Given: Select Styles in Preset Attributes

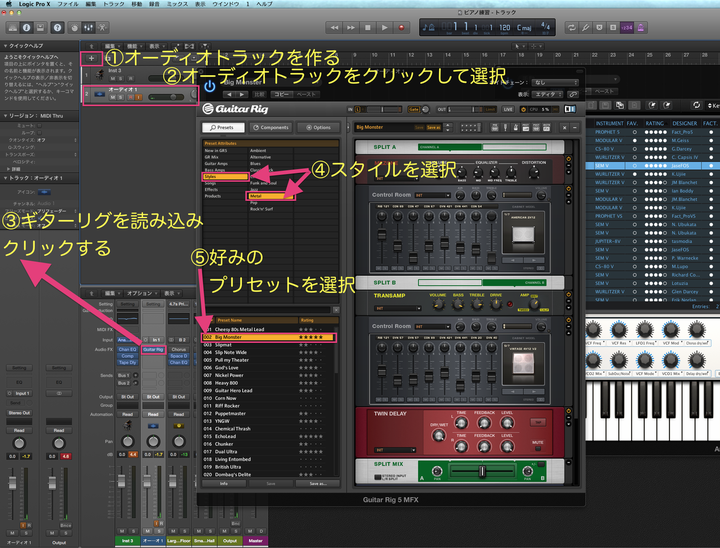Looking at the screenshot, I should click(225, 176).
